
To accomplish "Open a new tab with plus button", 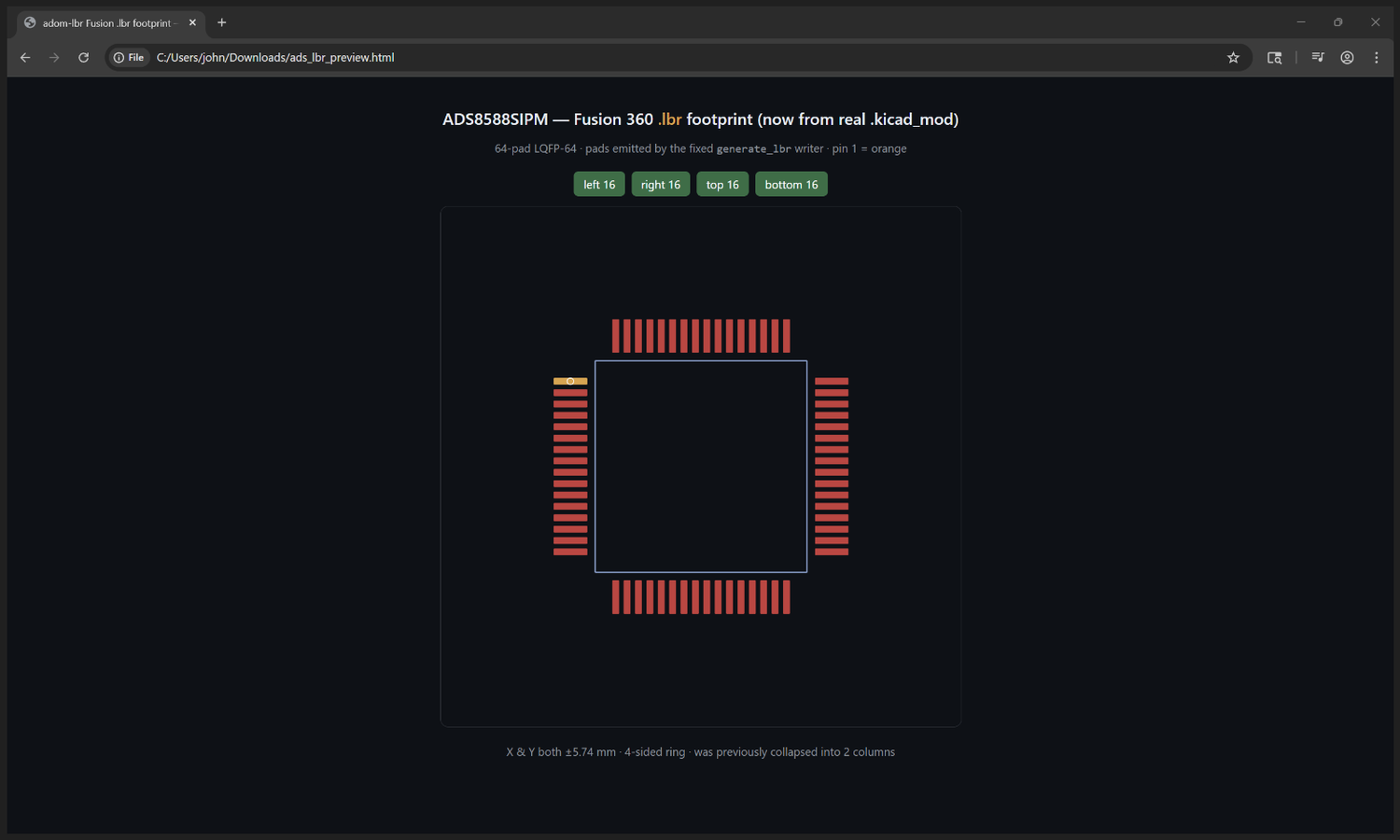I will pyautogui.click(x=222, y=22).
